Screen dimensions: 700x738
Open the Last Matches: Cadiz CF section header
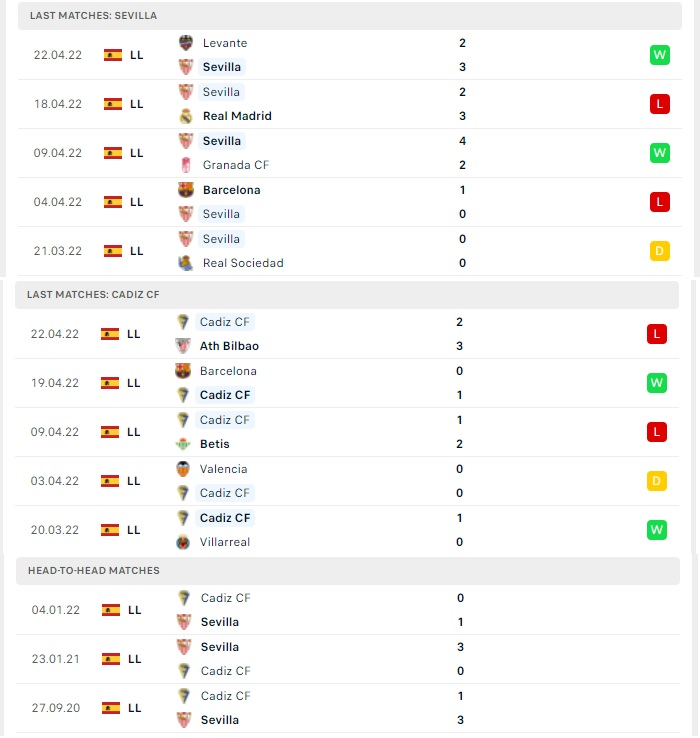pyautogui.click(x=347, y=295)
